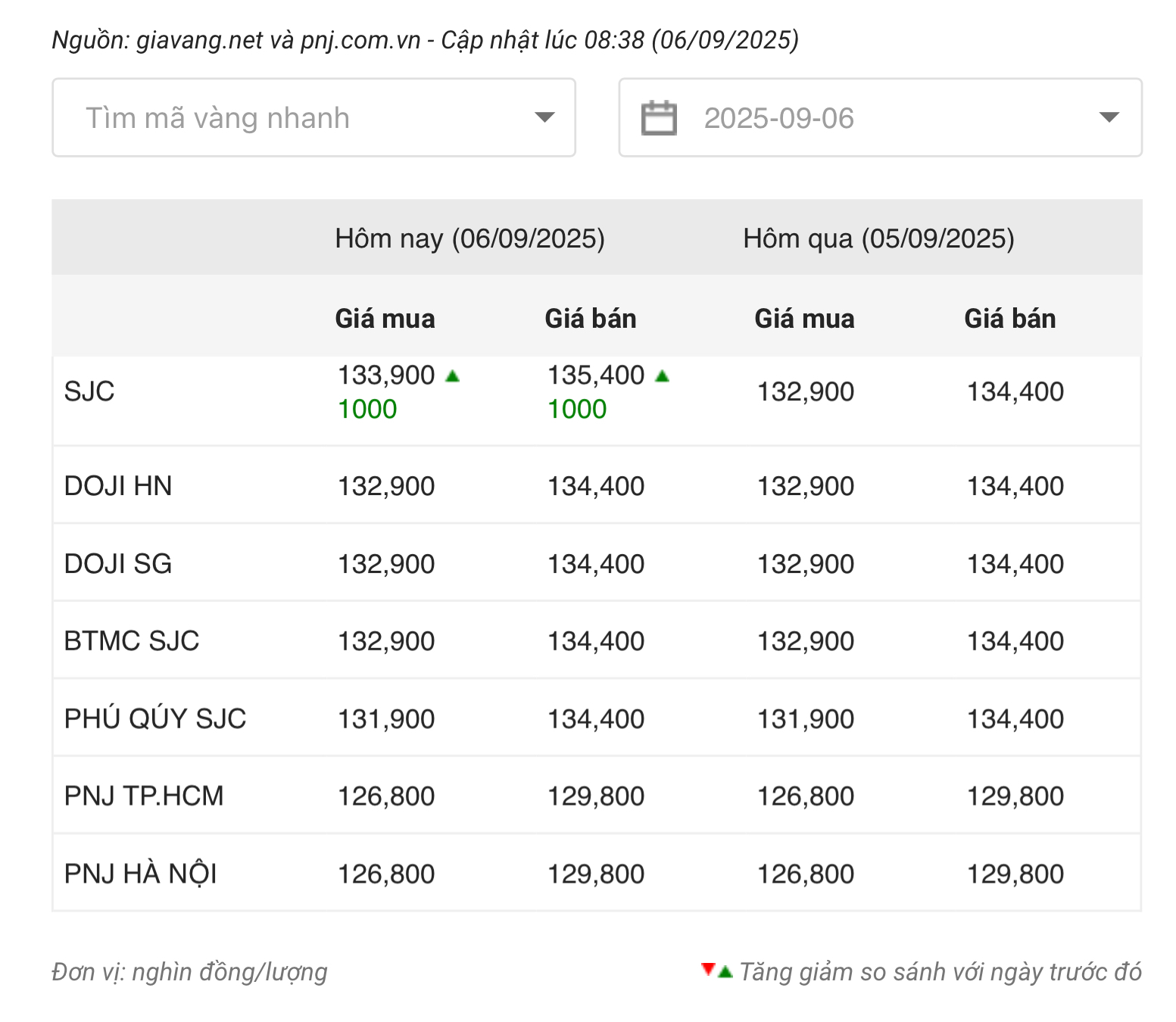
Task: Open the 2025-09-06 date picker field
Action: click(x=778, y=118)
